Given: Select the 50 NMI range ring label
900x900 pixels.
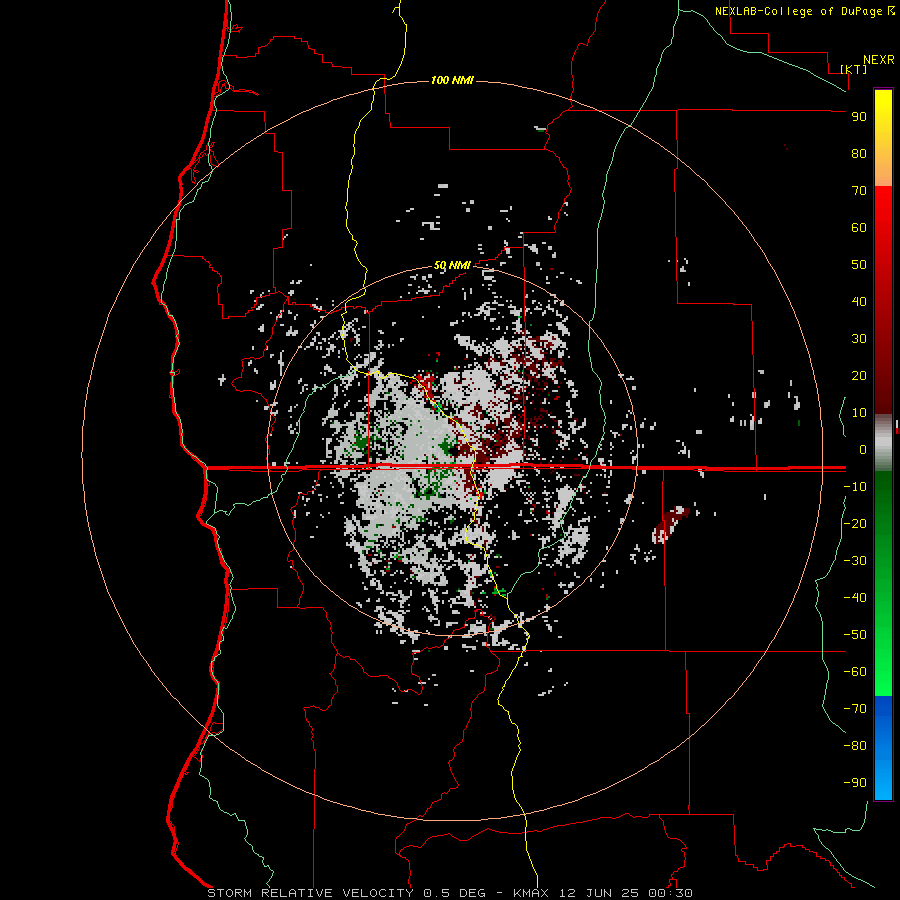Looking at the screenshot, I should [x=452, y=265].
